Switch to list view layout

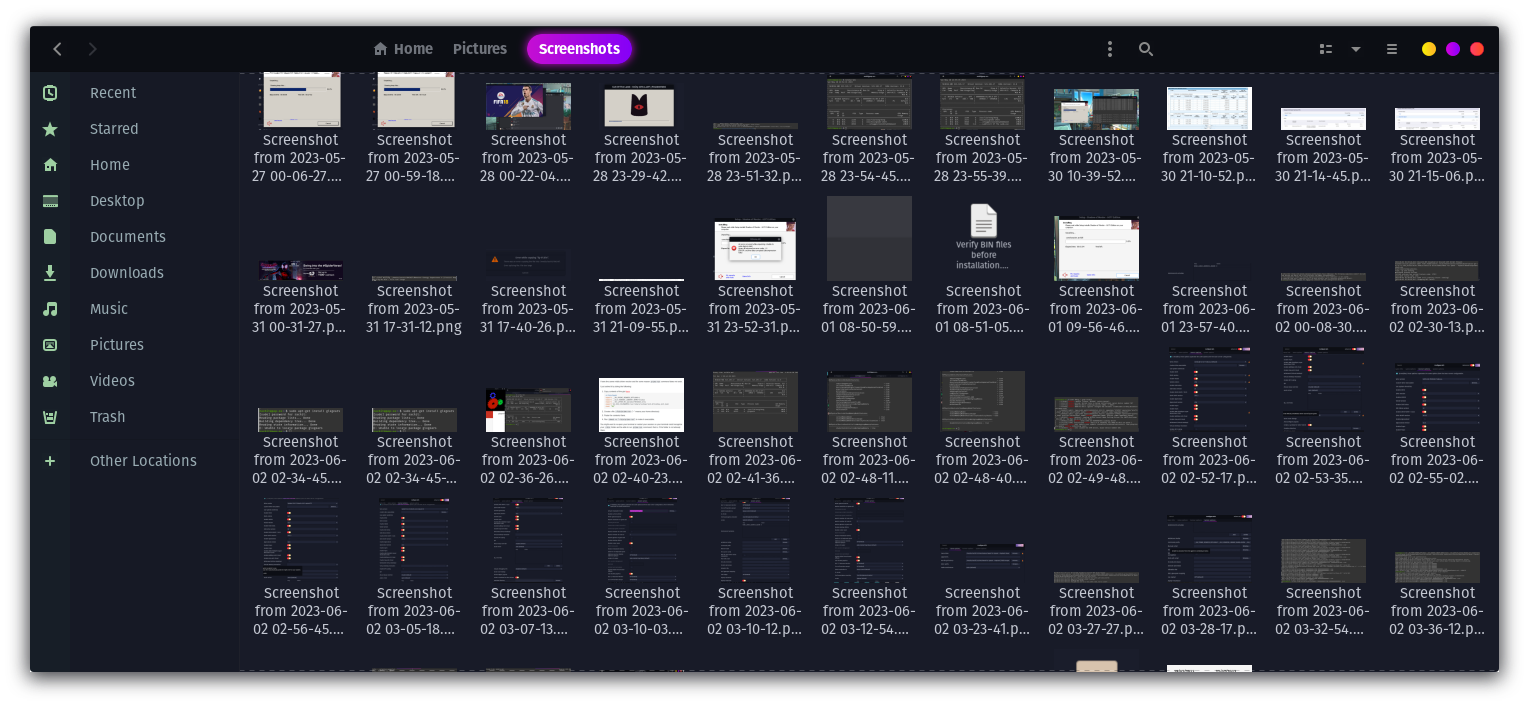click(x=1325, y=49)
